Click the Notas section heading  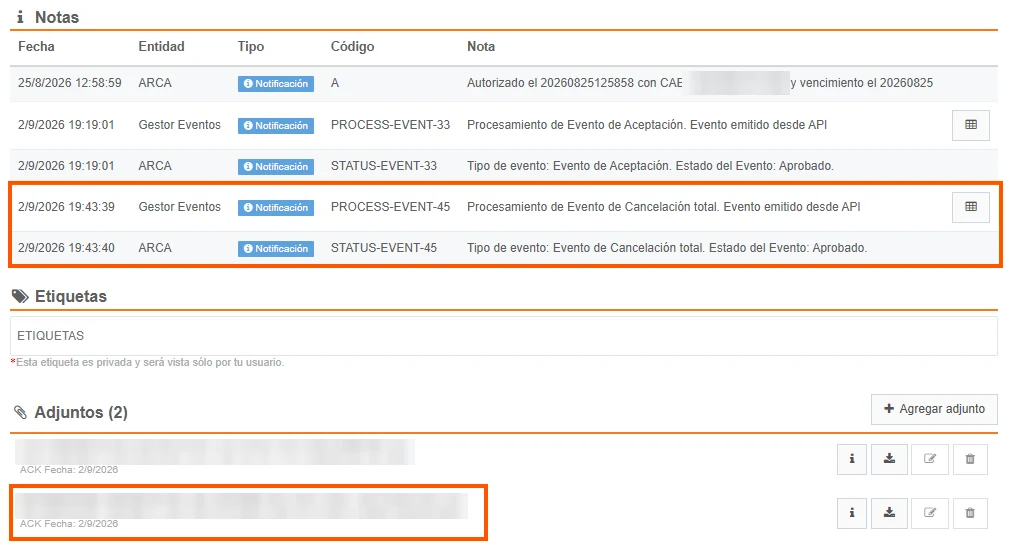click(x=57, y=17)
